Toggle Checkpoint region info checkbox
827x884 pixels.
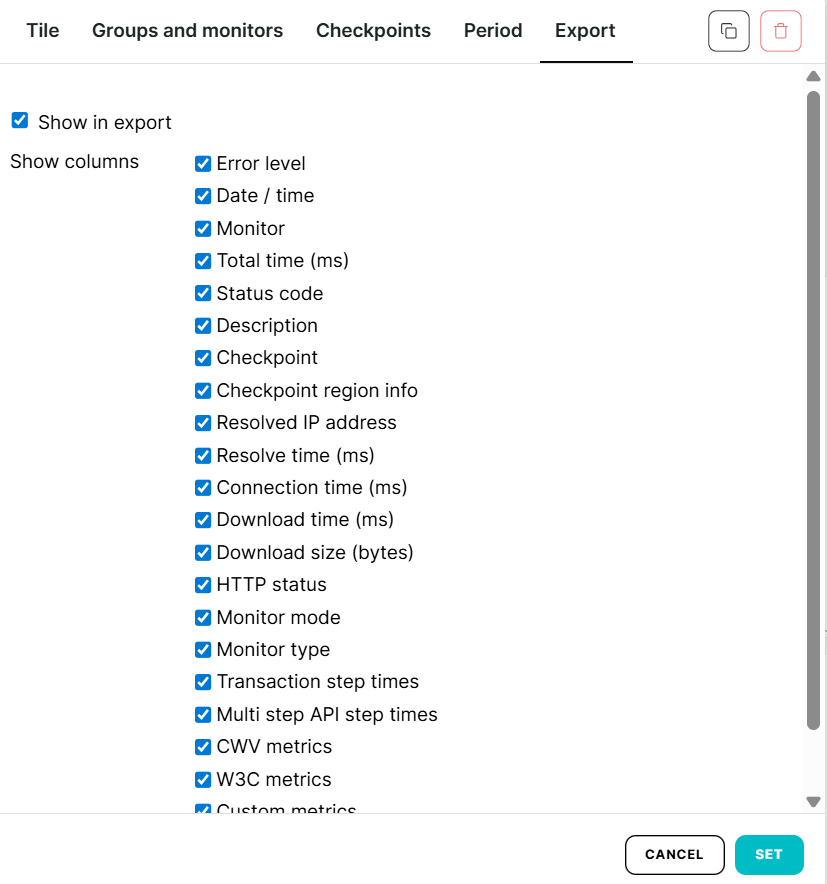pos(203,391)
